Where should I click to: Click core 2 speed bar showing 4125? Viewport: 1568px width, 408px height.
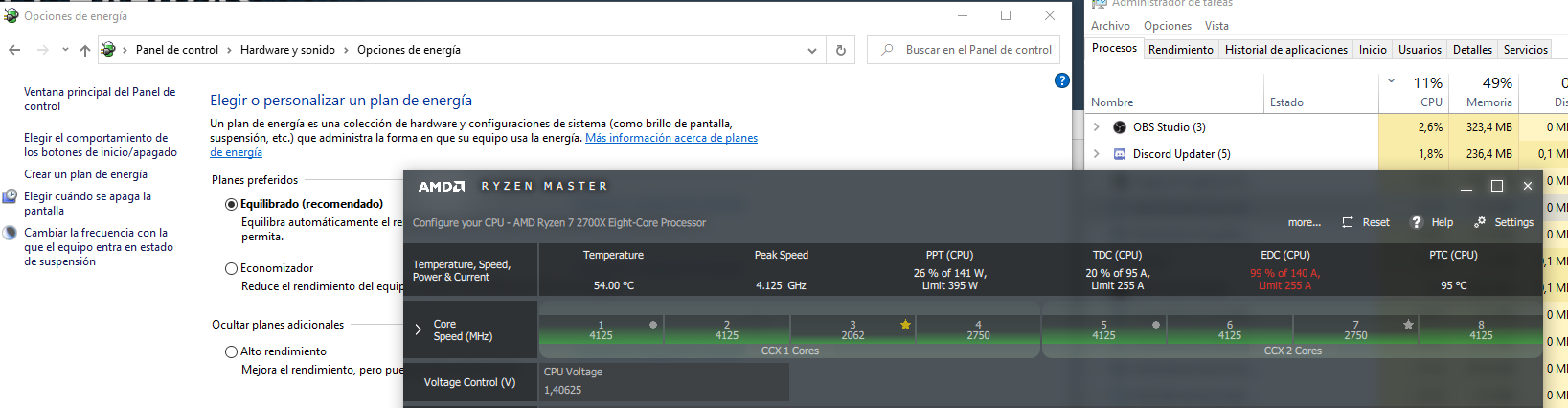[727, 329]
